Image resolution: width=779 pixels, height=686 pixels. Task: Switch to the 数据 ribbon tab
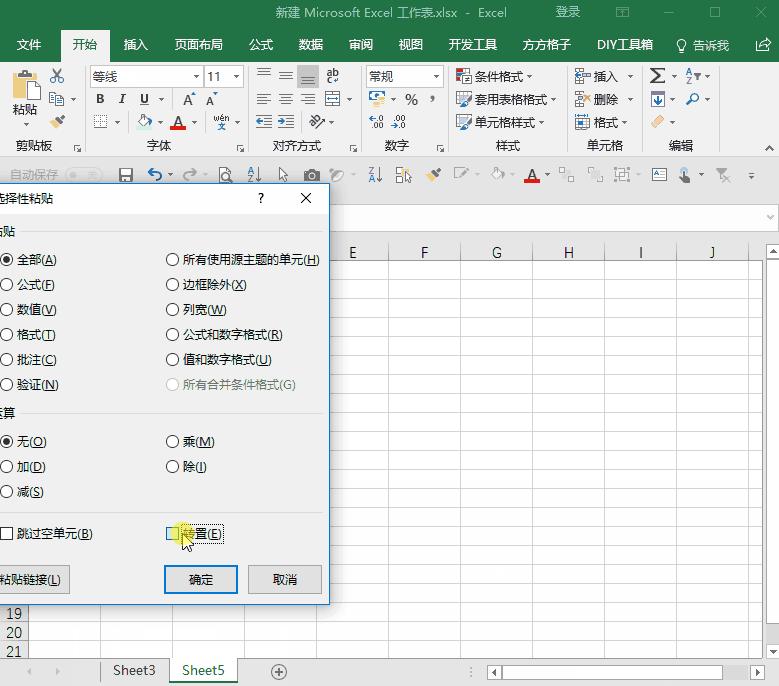coord(311,45)
